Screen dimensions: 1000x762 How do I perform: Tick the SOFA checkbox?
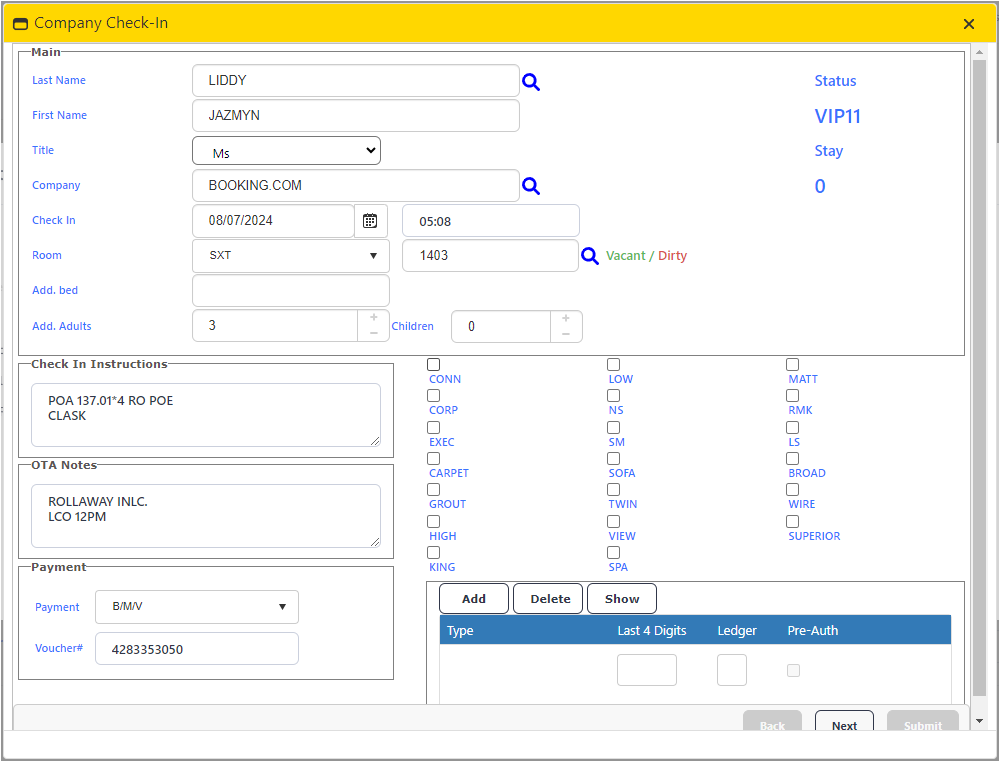pos(614,458)
